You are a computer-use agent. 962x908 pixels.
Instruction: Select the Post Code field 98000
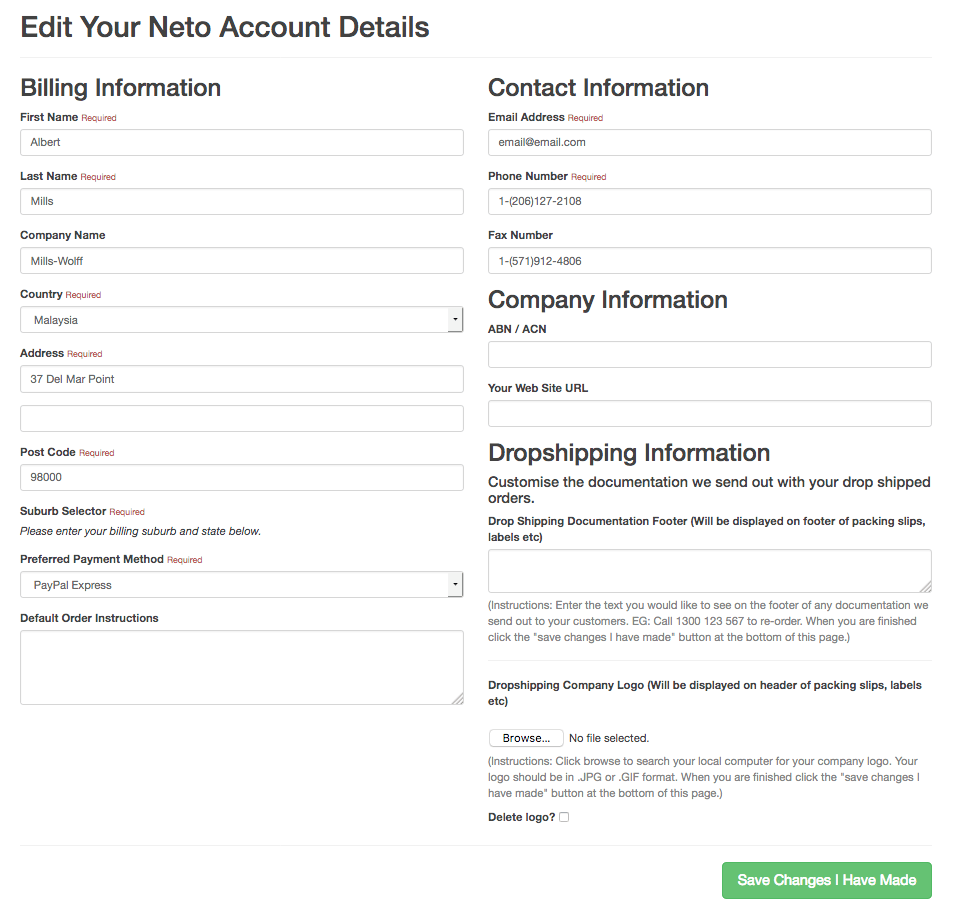242,477
